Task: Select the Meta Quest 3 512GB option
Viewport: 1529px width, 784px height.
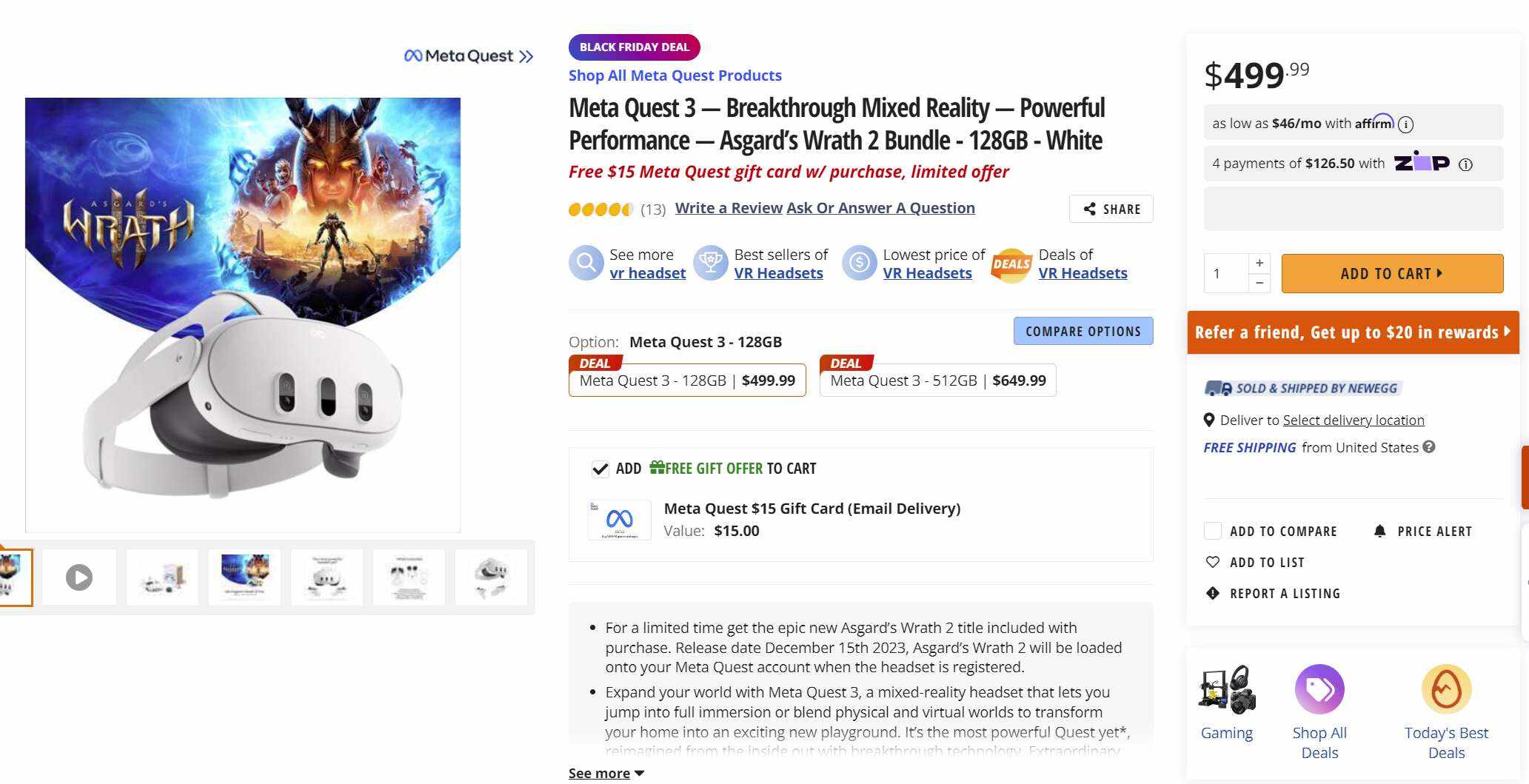Action: pos(937,381)
